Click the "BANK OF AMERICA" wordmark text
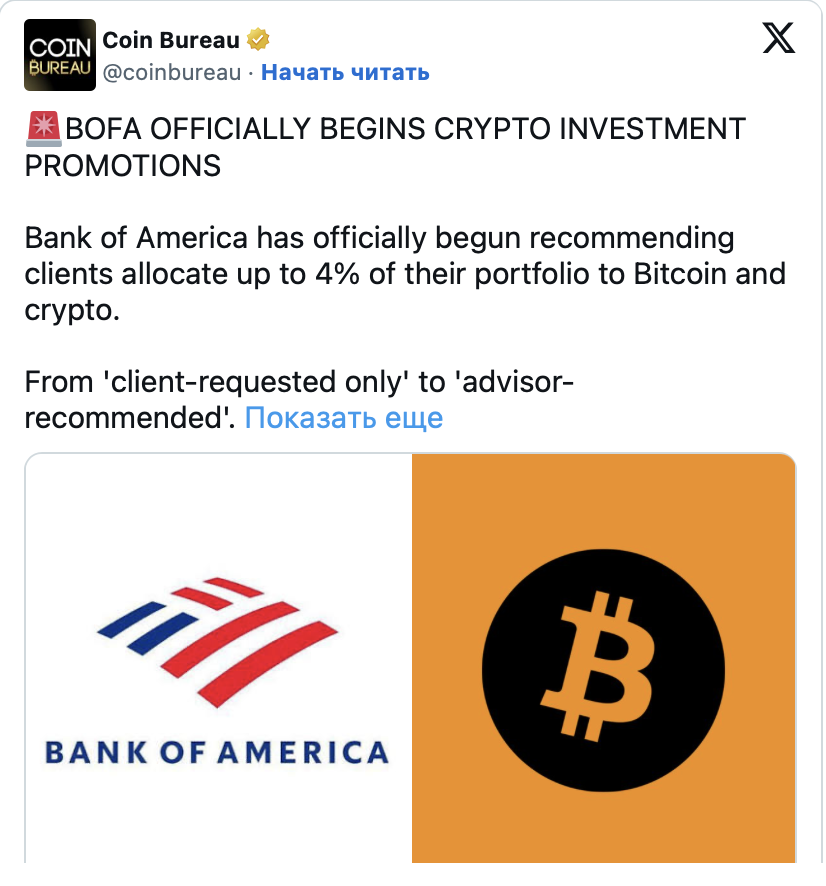Viewport: 826px width, 886px height. (217, 752)
